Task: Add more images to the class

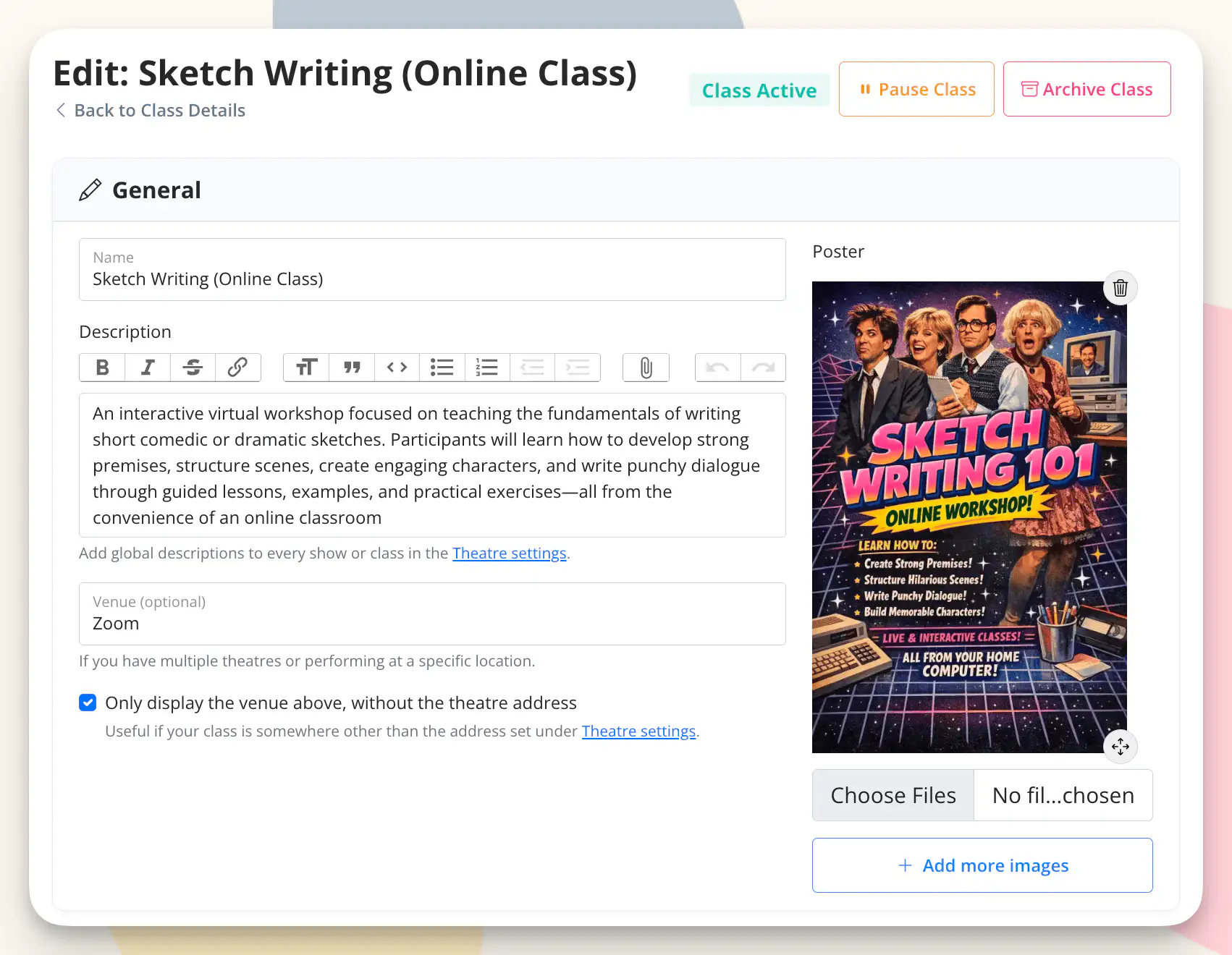Action: 982,865
